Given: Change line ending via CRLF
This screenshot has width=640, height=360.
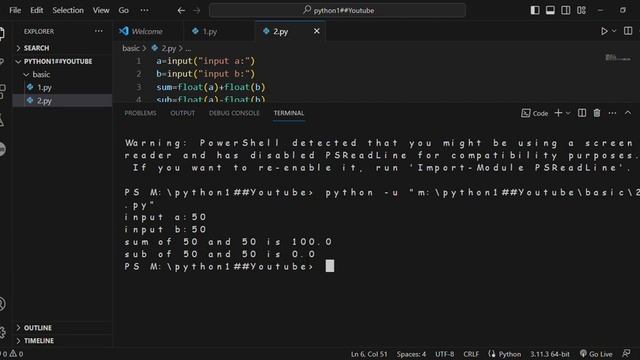Looking at the screenshot, I should (x=471, y=354).
